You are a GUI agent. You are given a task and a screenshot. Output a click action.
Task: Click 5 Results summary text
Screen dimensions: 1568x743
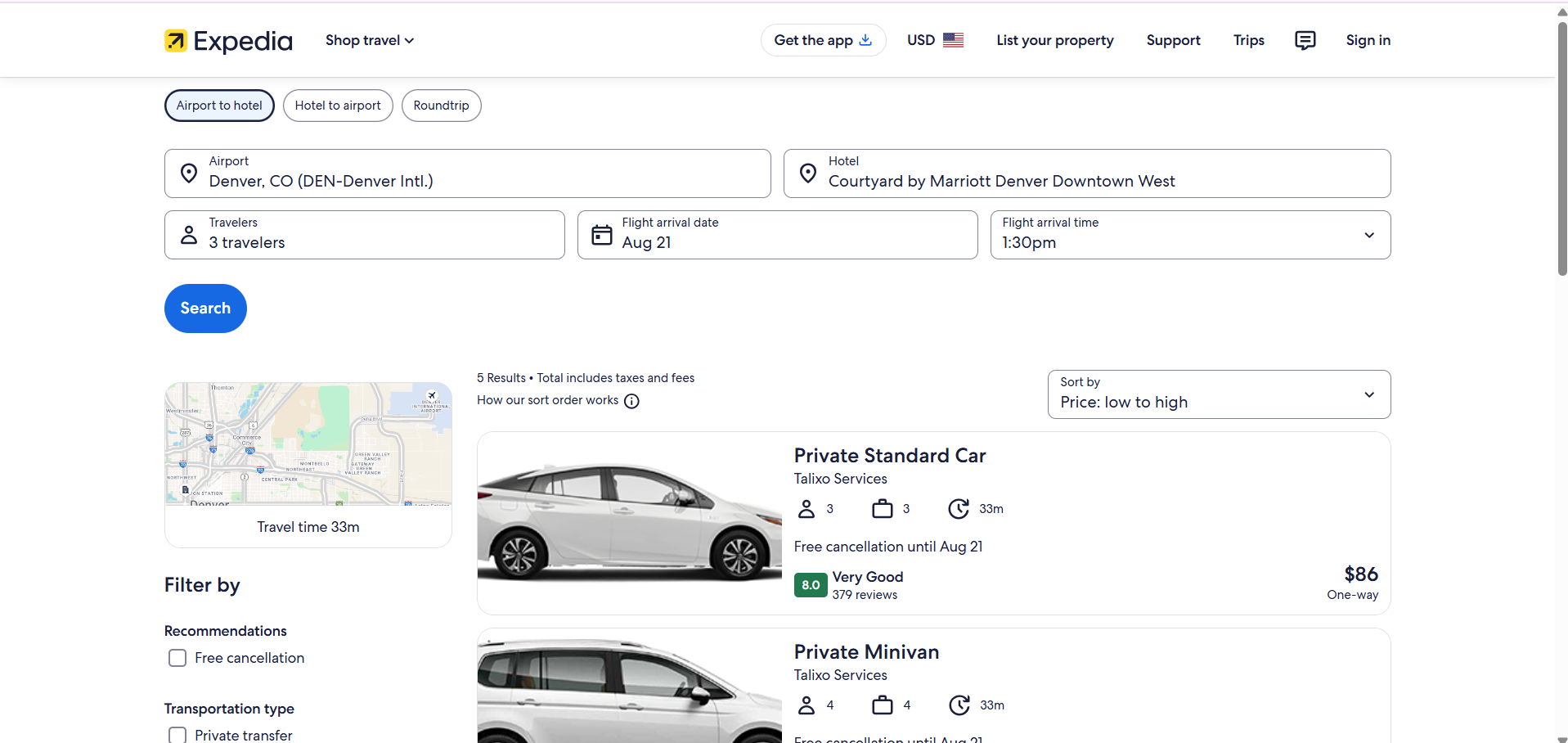586,378
